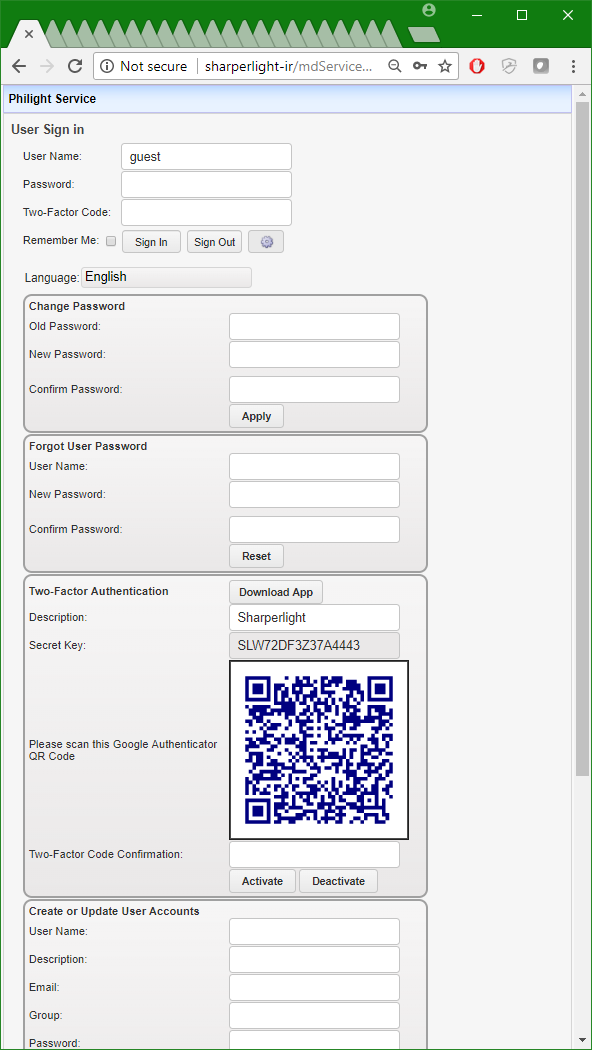The image size is (592, 1050).
Task: Focus the Old Password field
Action: (315, 327)
